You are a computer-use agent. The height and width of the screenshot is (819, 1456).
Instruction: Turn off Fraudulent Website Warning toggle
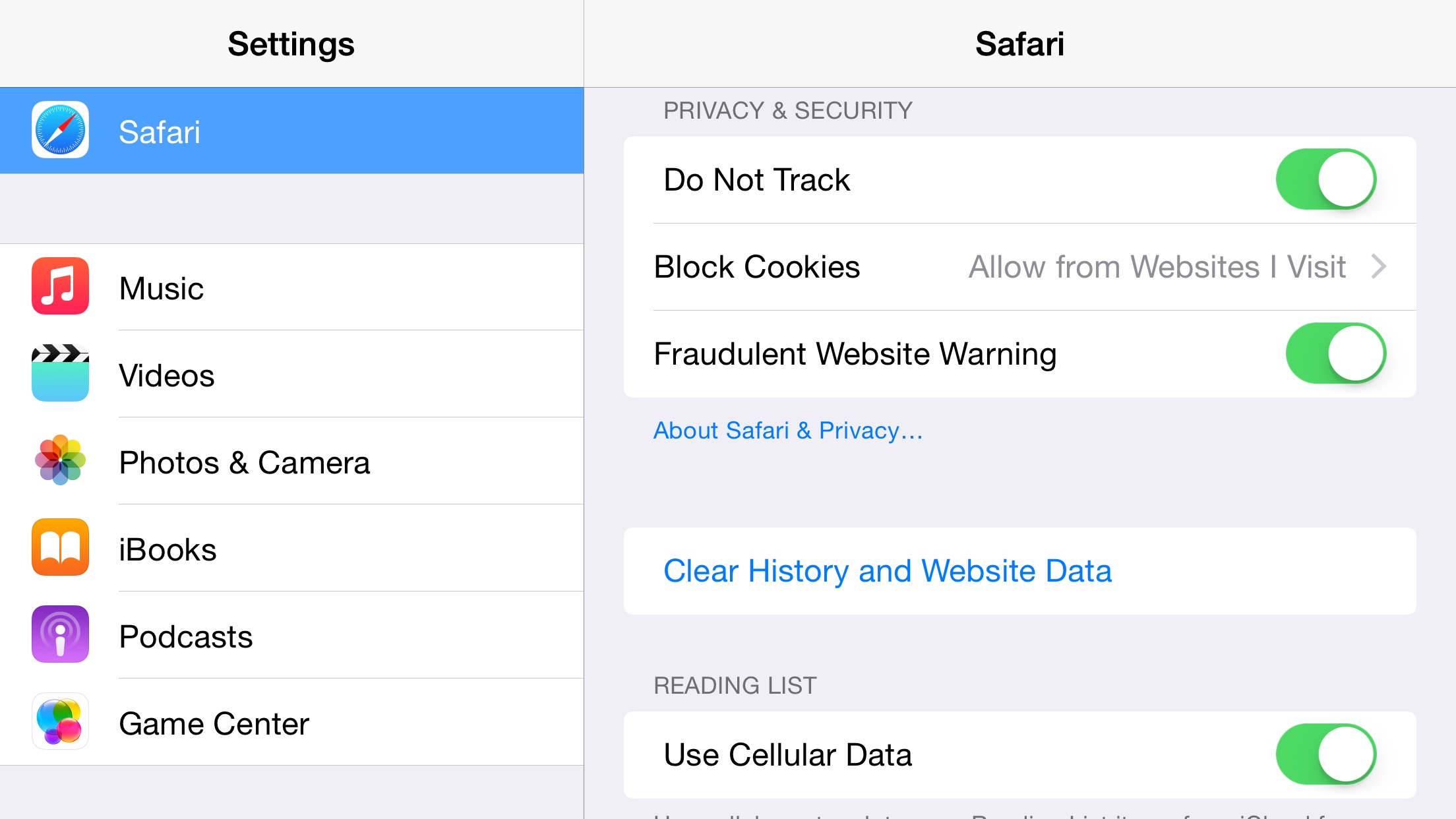pos(1336,353)
